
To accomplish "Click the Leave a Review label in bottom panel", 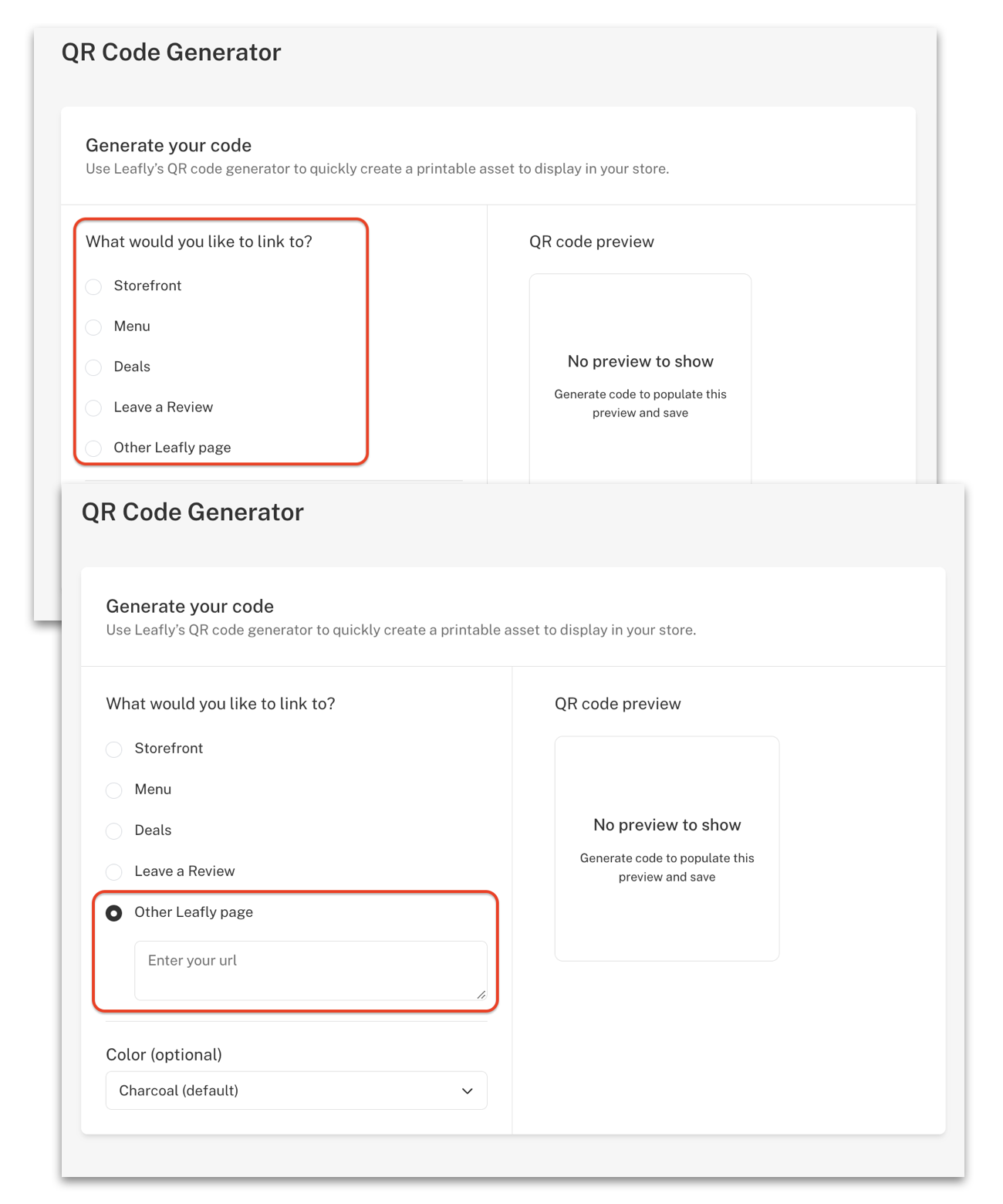I will pos(184,871).
